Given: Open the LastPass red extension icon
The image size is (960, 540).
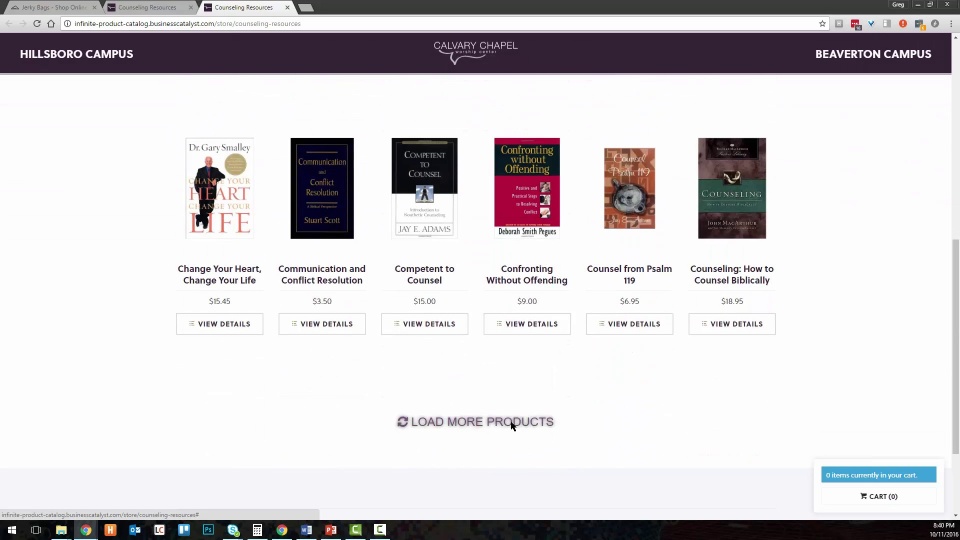Looking at the screenshot, I should [855, 24].
